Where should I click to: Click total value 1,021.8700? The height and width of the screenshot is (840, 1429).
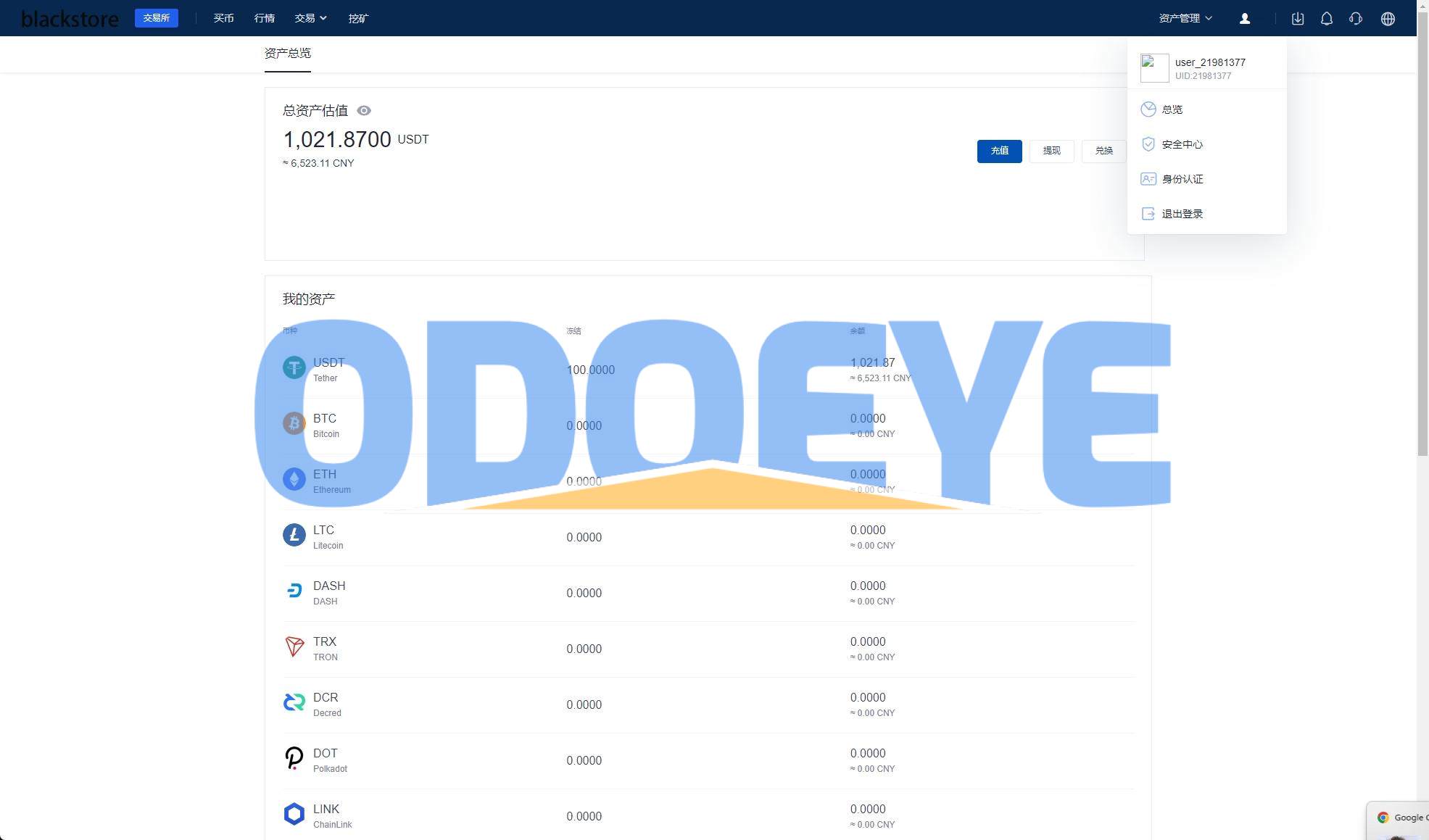tap(337, 139)
